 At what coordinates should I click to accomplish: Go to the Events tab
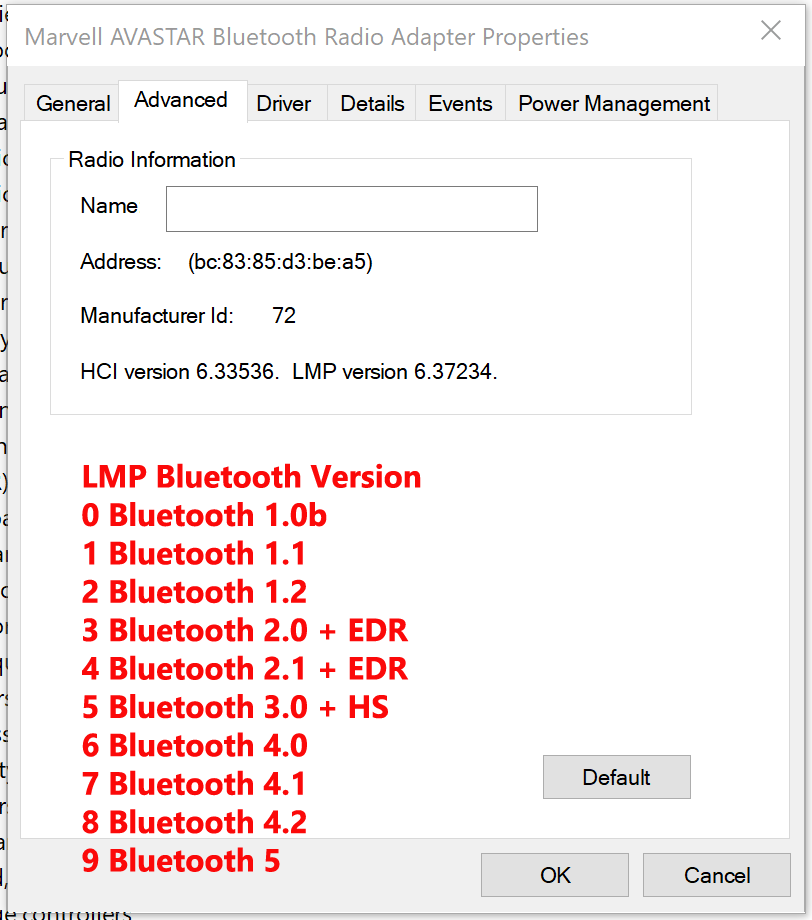[x=461, y=103]
